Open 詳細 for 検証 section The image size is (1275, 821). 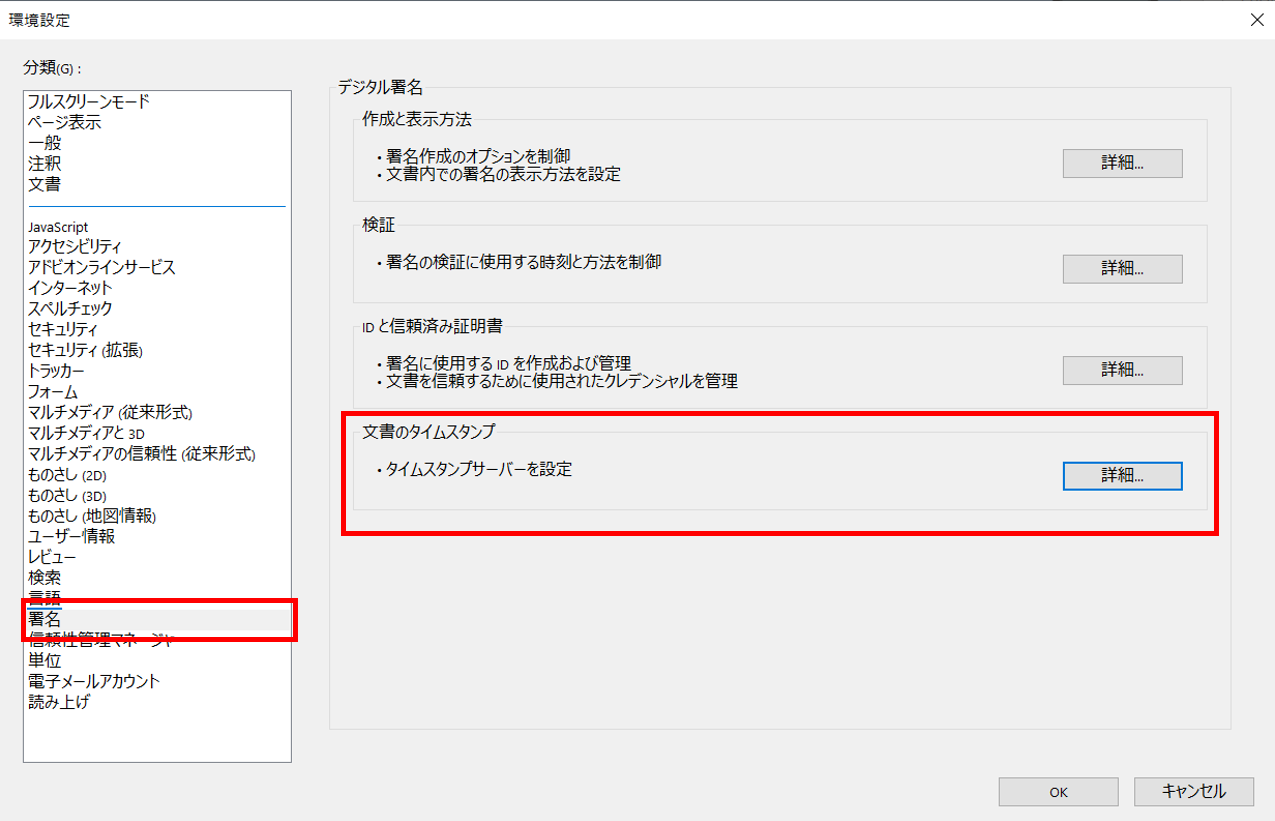[1122, 268]
